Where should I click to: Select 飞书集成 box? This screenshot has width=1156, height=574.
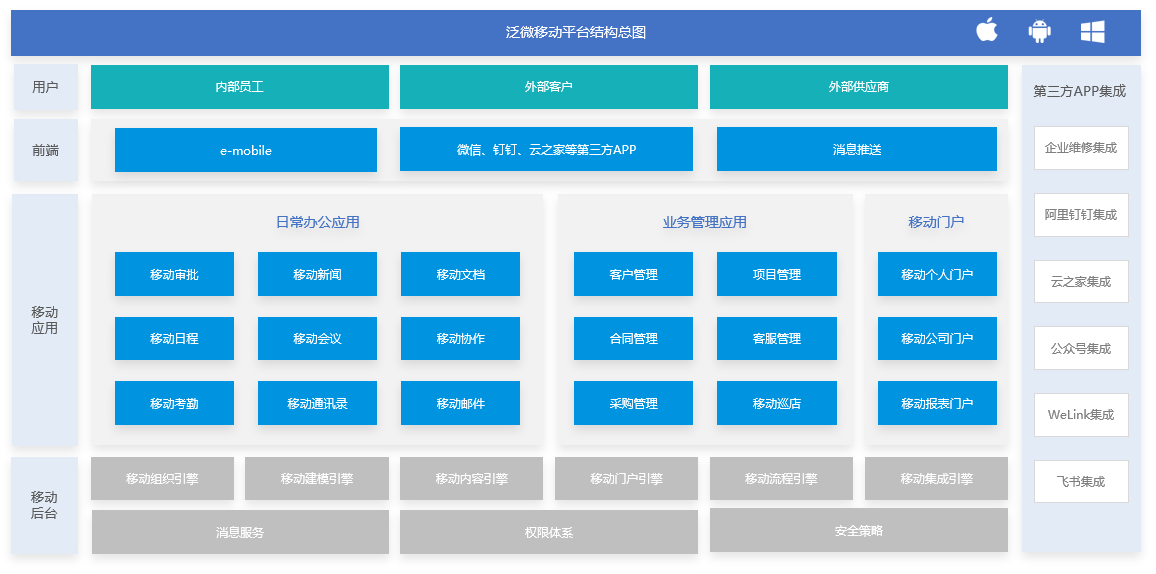[x=1081, y=482]
